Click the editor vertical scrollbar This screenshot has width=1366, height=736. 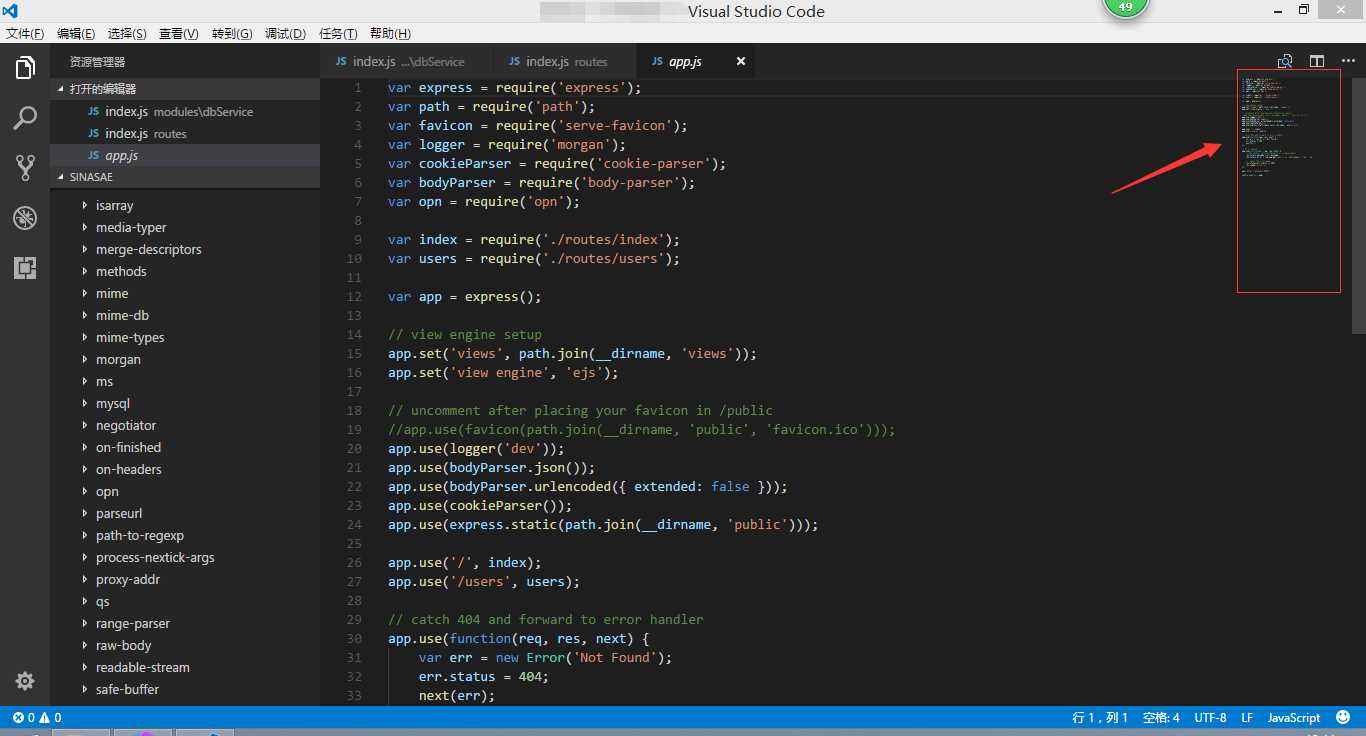click(1358, 206)
